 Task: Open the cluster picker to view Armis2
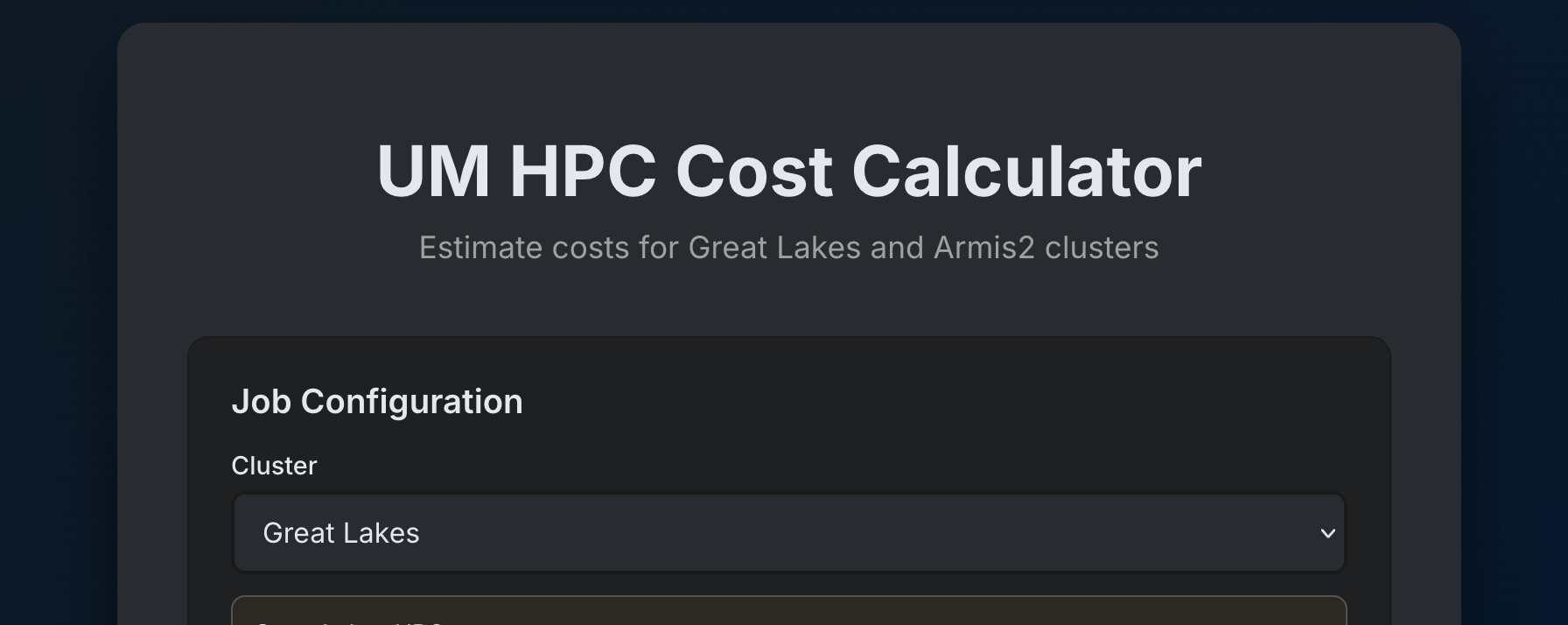[787, 532]
